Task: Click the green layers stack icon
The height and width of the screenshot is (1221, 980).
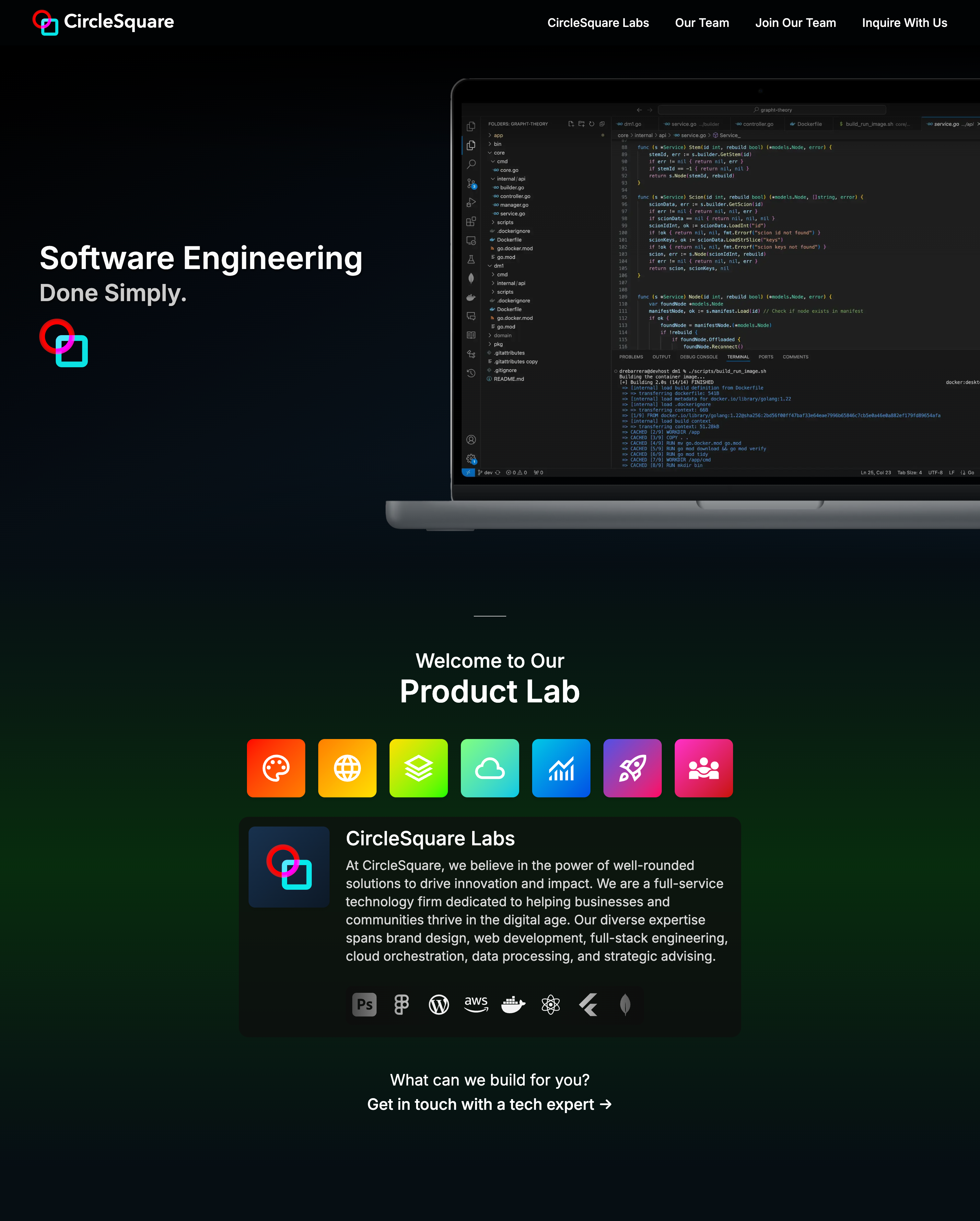Action: tap(418, 768)
